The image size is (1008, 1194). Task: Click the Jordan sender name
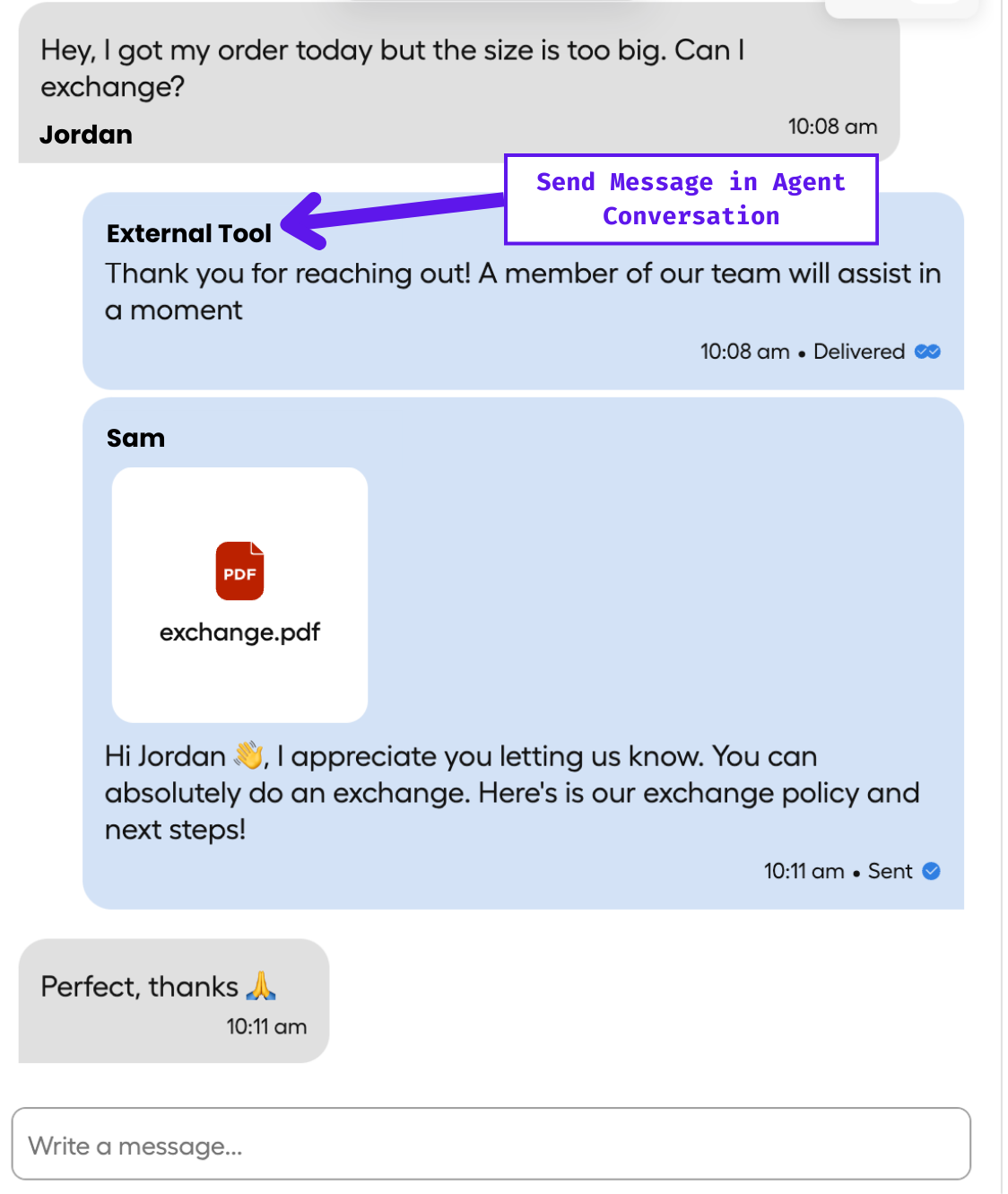pyautogui.click(x=86, y=135)
